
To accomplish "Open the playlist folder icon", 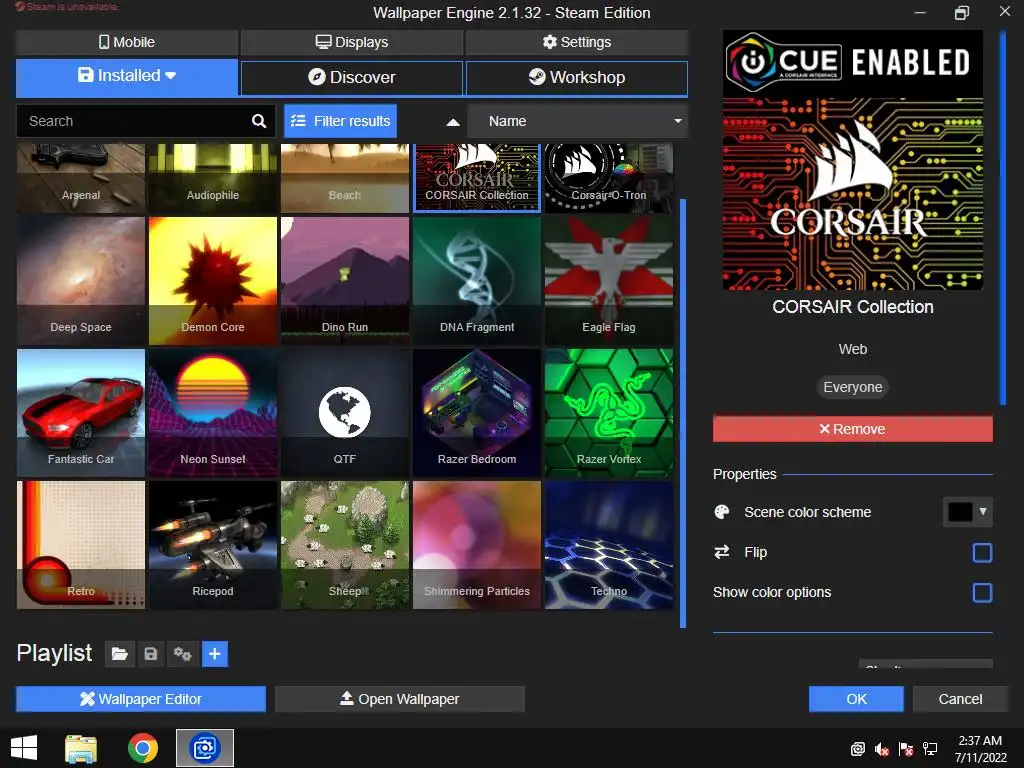I will click(120, 654).
